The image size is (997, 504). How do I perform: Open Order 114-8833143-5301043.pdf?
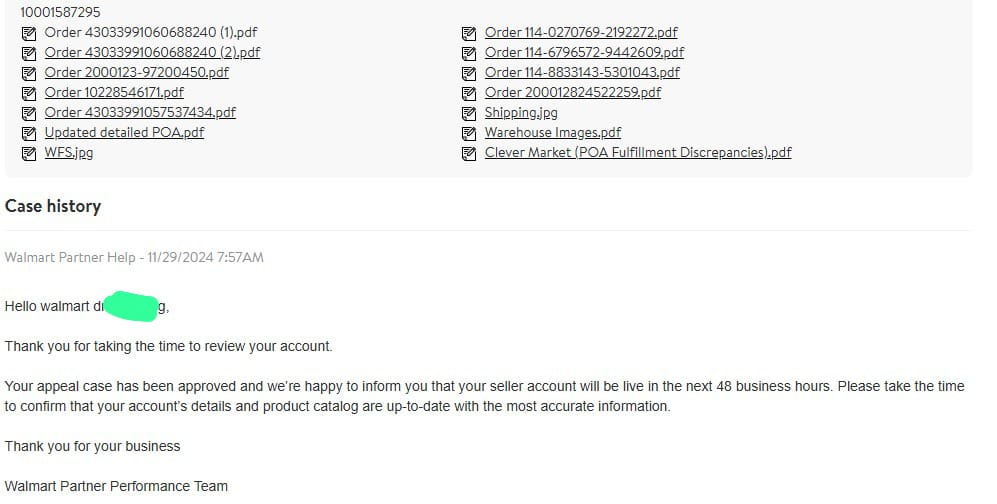(582, 72)
